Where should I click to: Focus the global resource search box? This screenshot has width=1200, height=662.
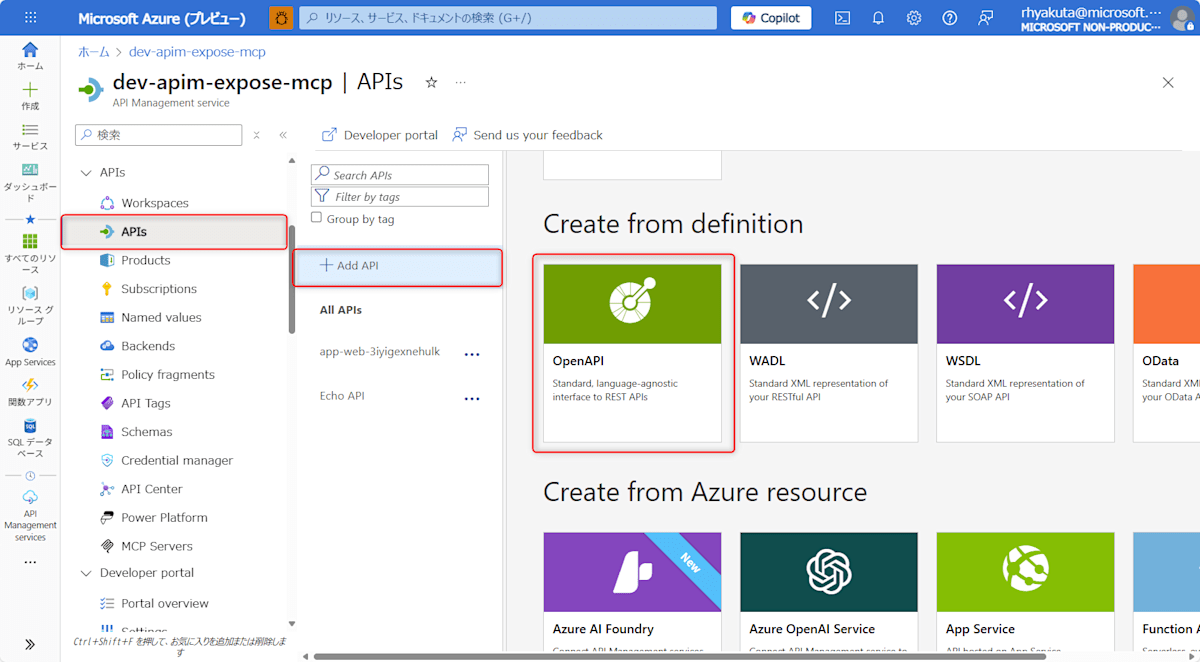pyautogui.click(x=508, y=18)
